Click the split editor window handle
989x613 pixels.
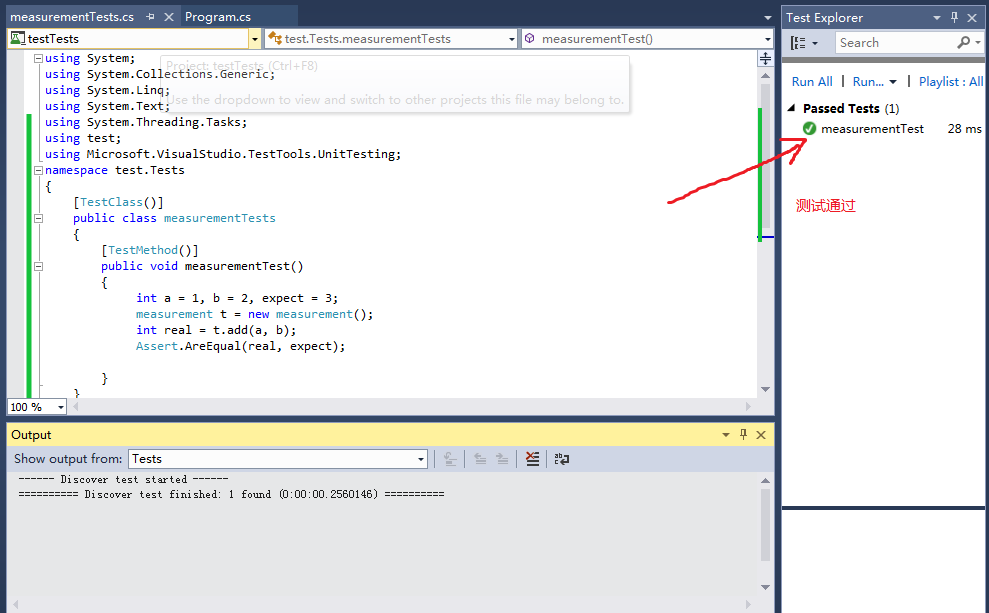765,59
